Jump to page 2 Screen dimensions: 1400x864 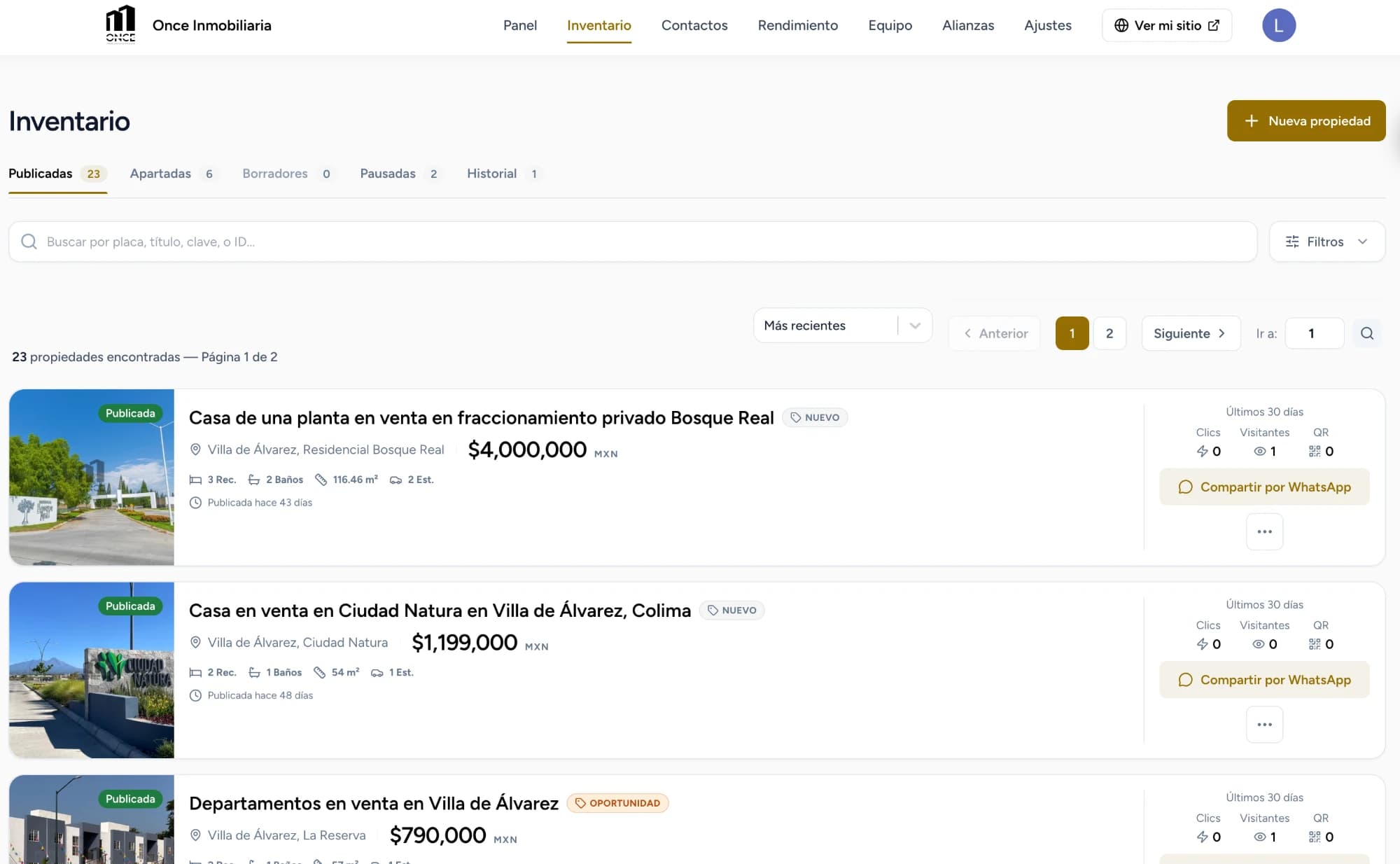[x=1109, y=333]
